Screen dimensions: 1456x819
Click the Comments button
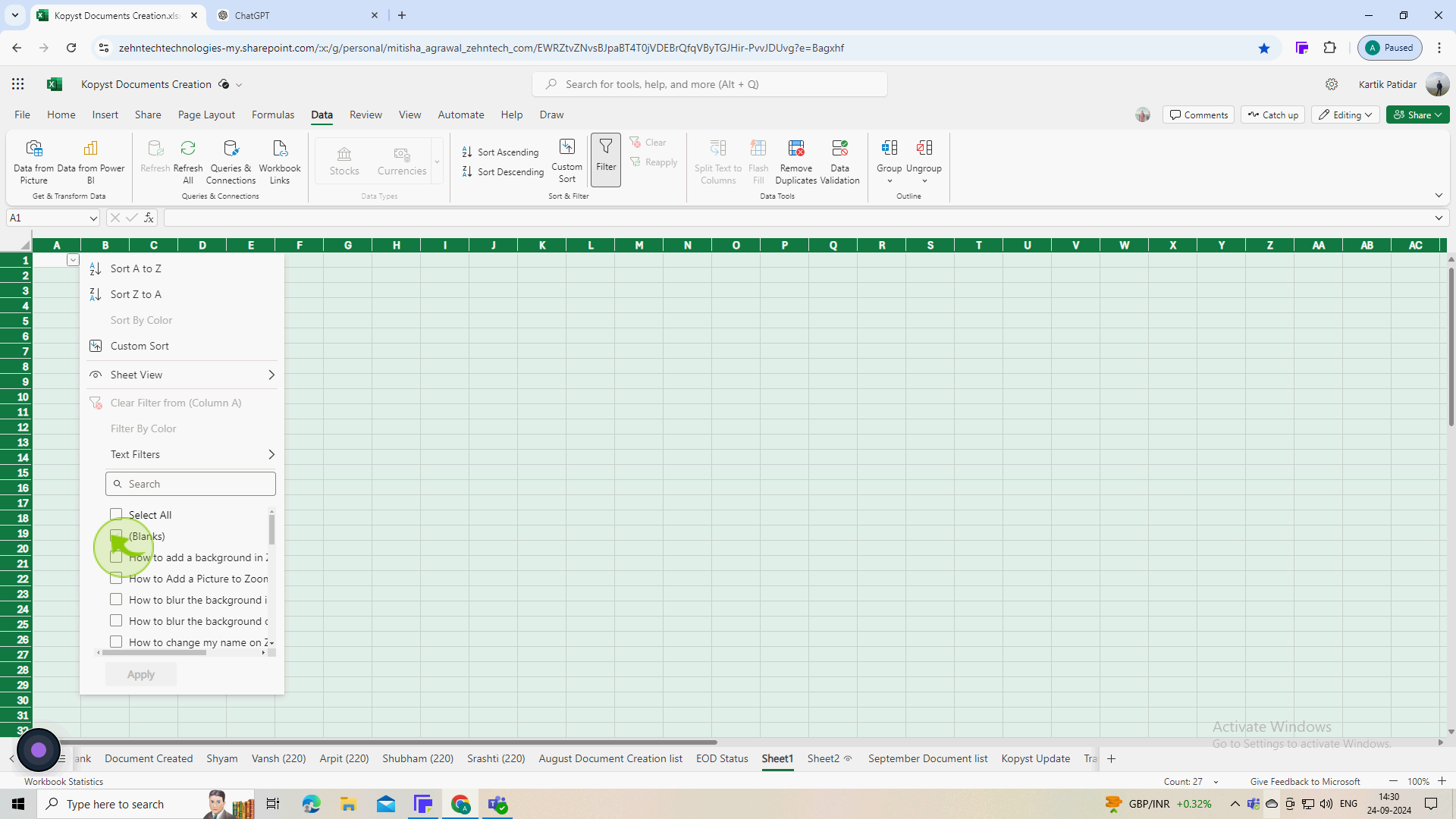1198,115
